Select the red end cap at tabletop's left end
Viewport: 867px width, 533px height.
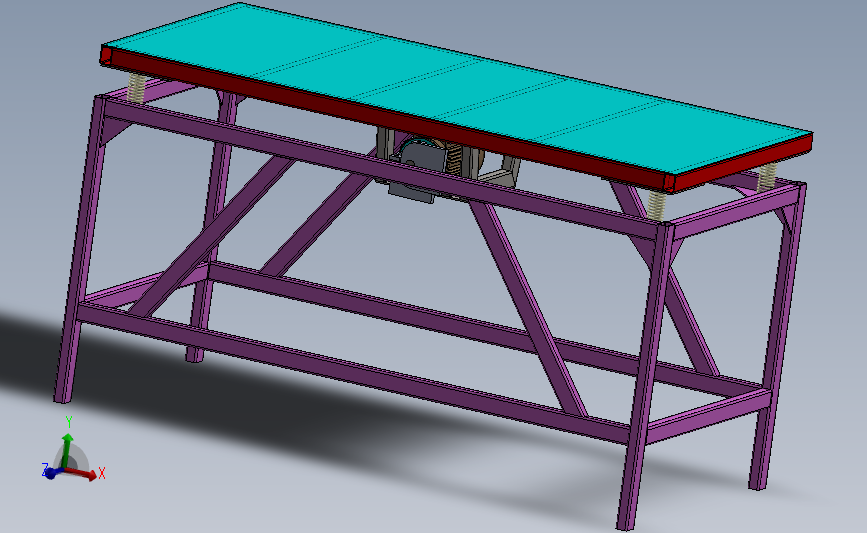click(106, 56)
